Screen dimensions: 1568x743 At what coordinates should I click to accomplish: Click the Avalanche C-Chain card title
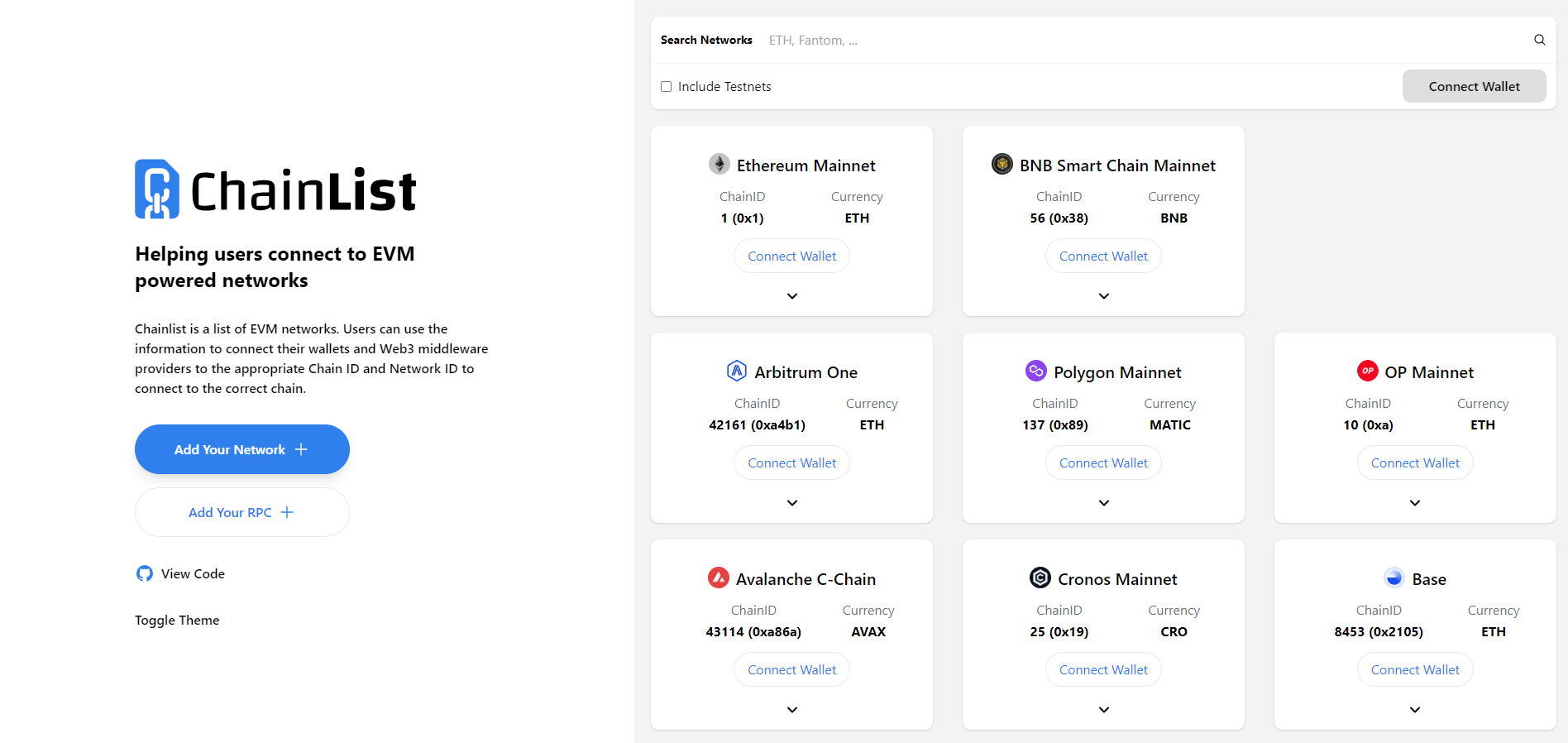tap(806, 579)
